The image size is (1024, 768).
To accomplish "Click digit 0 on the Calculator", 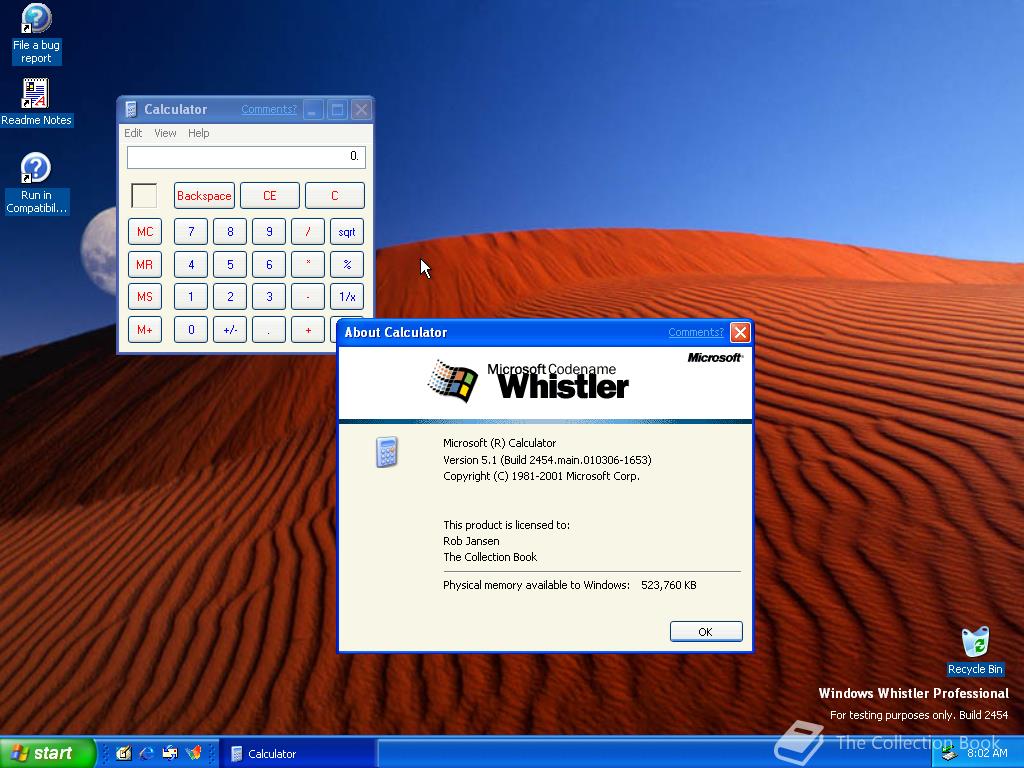I will point(191,330).
